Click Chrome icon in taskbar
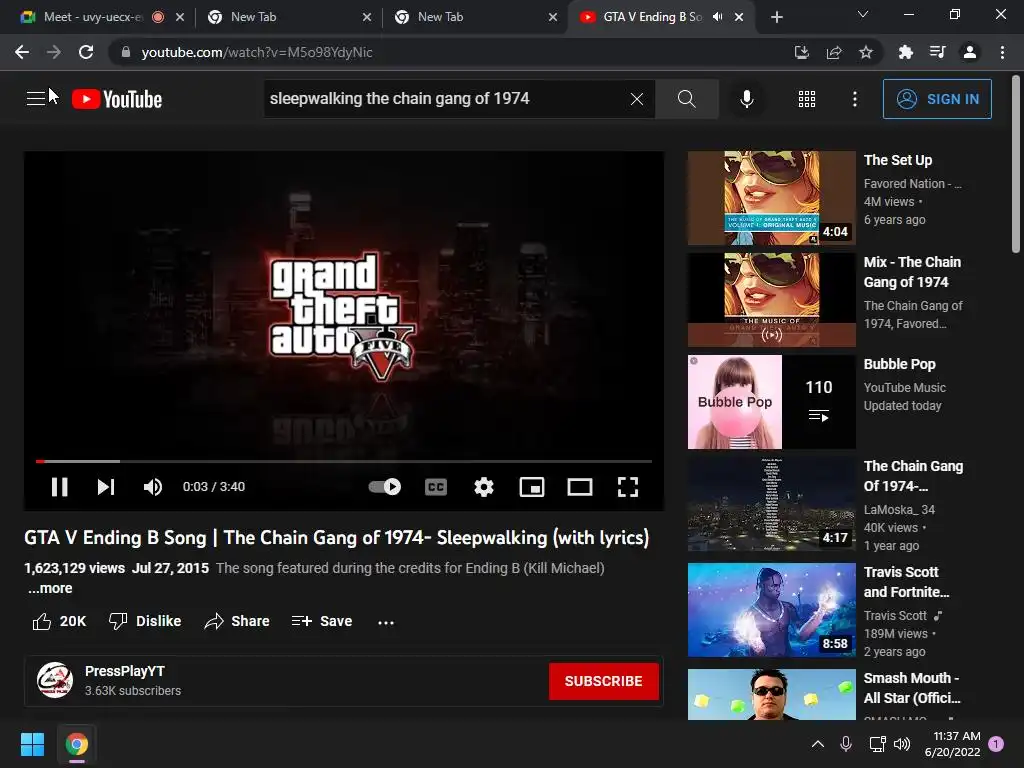This screenshot has height=768, width=1024. 77,744
